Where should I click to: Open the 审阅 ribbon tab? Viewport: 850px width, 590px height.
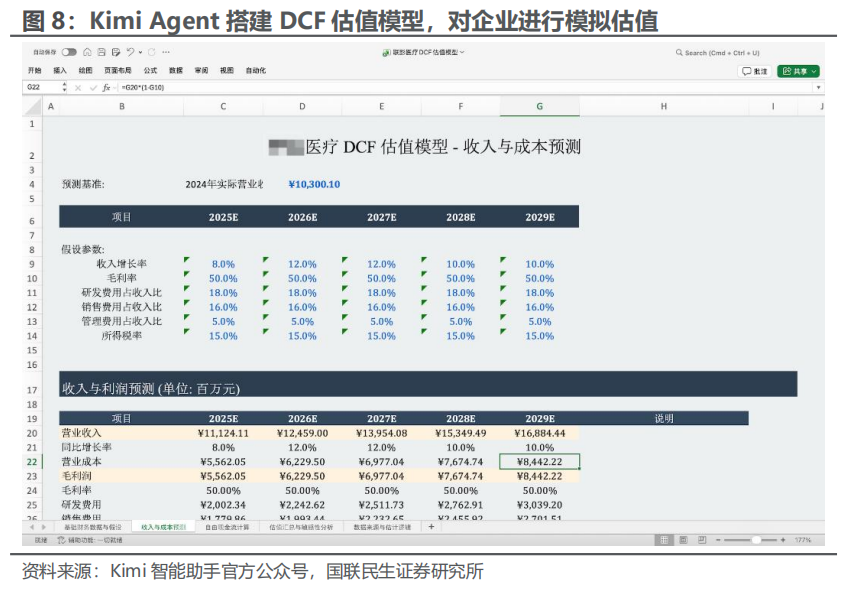tap(201, 70)
